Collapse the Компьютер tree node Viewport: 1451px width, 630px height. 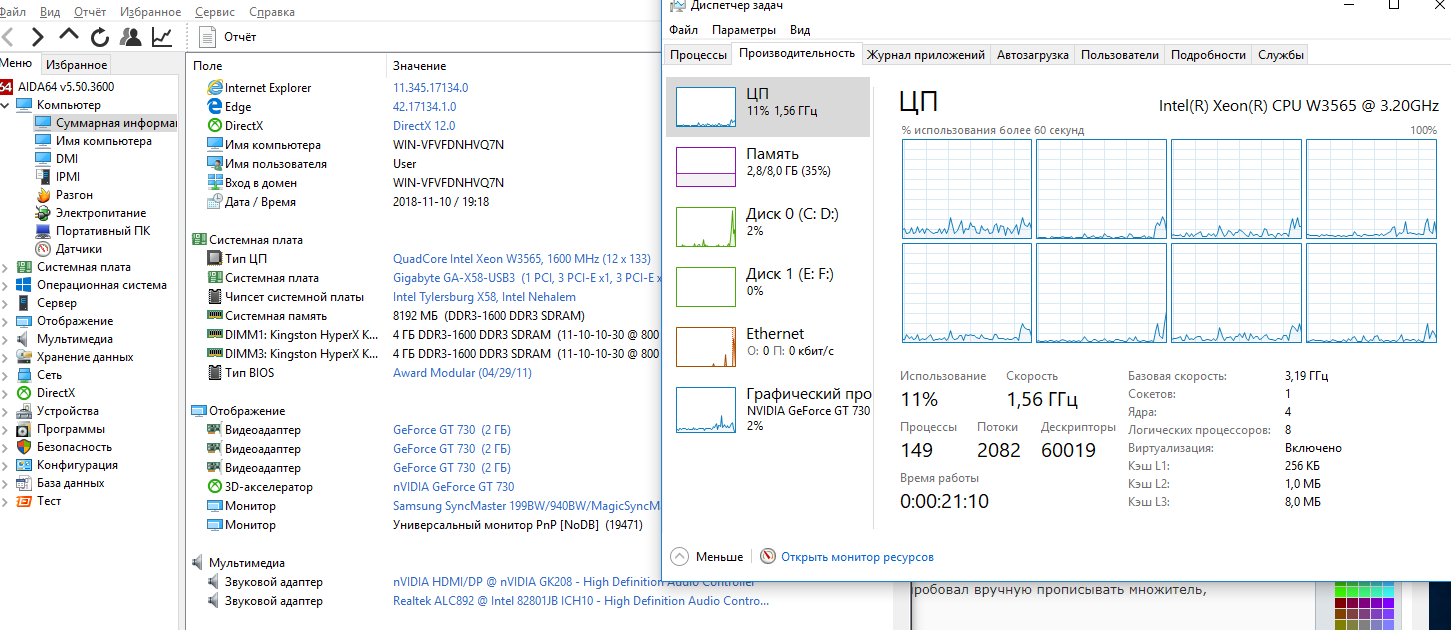click(6, 105)
